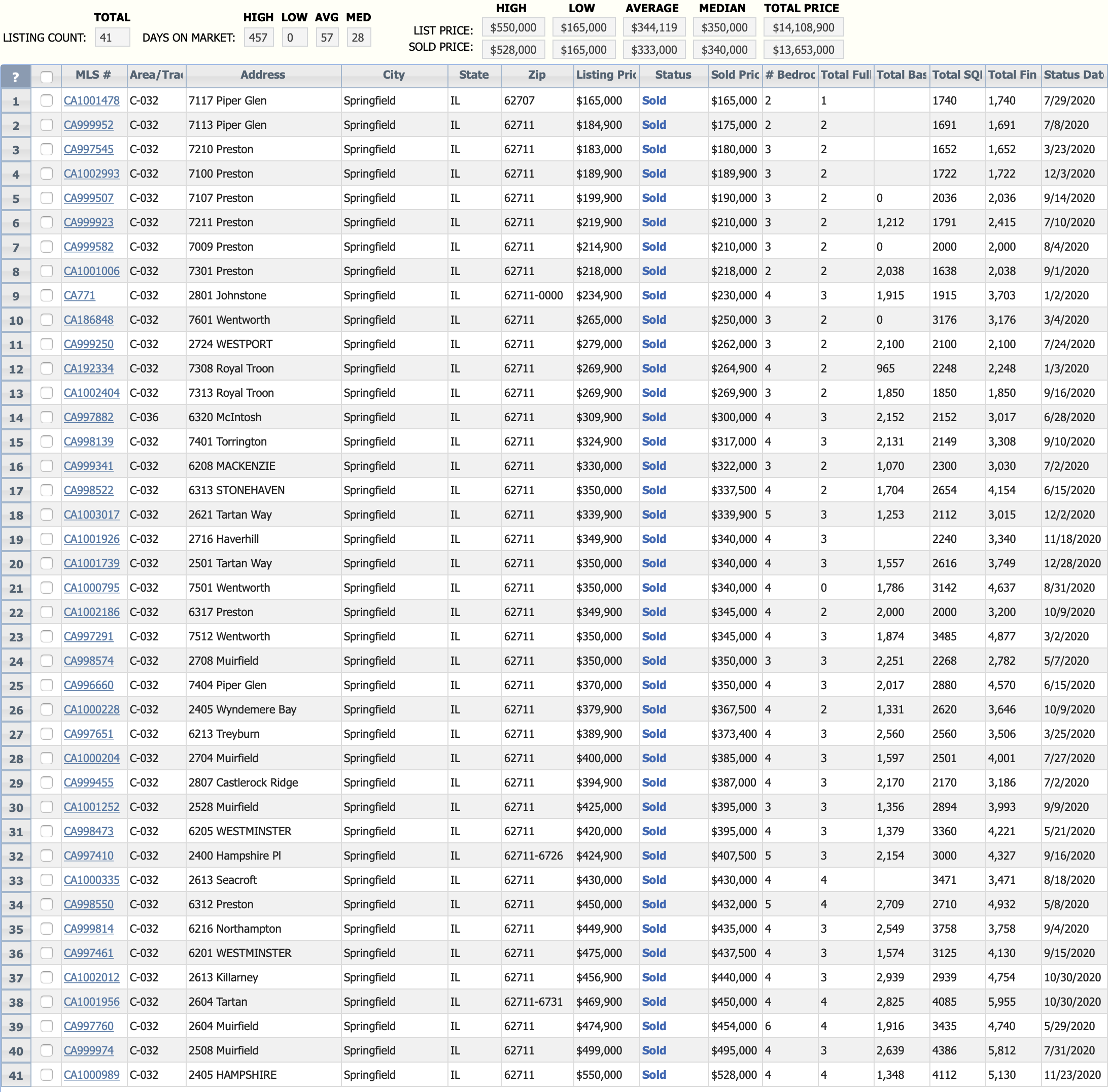Click the Listing Count total field 41
1108x1092 pixels.
pos(113,37)
